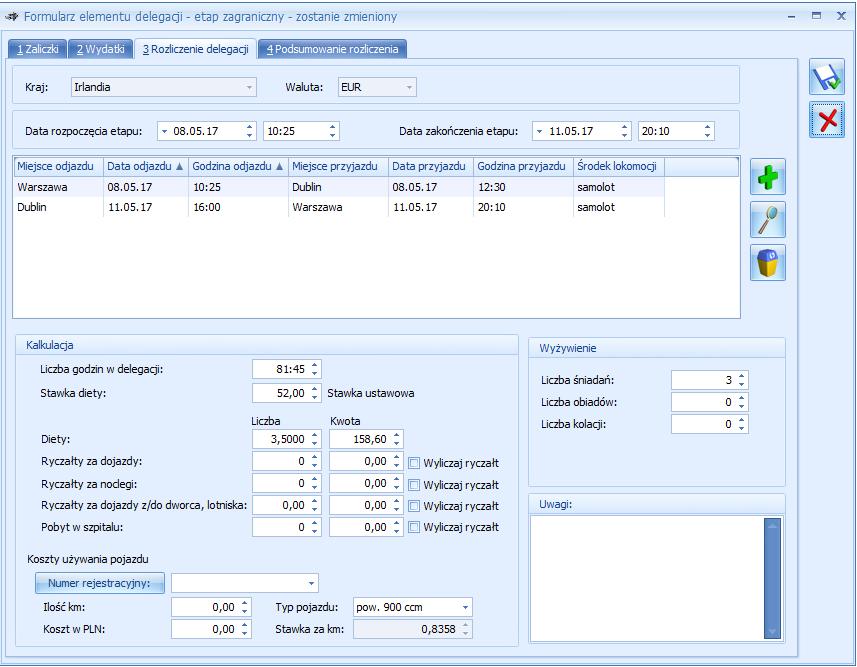Image resolution: width=857 pixels, height=667 pixels.
Task: Add a new route with the green plus icon
Action: click(x=768, y=177)
